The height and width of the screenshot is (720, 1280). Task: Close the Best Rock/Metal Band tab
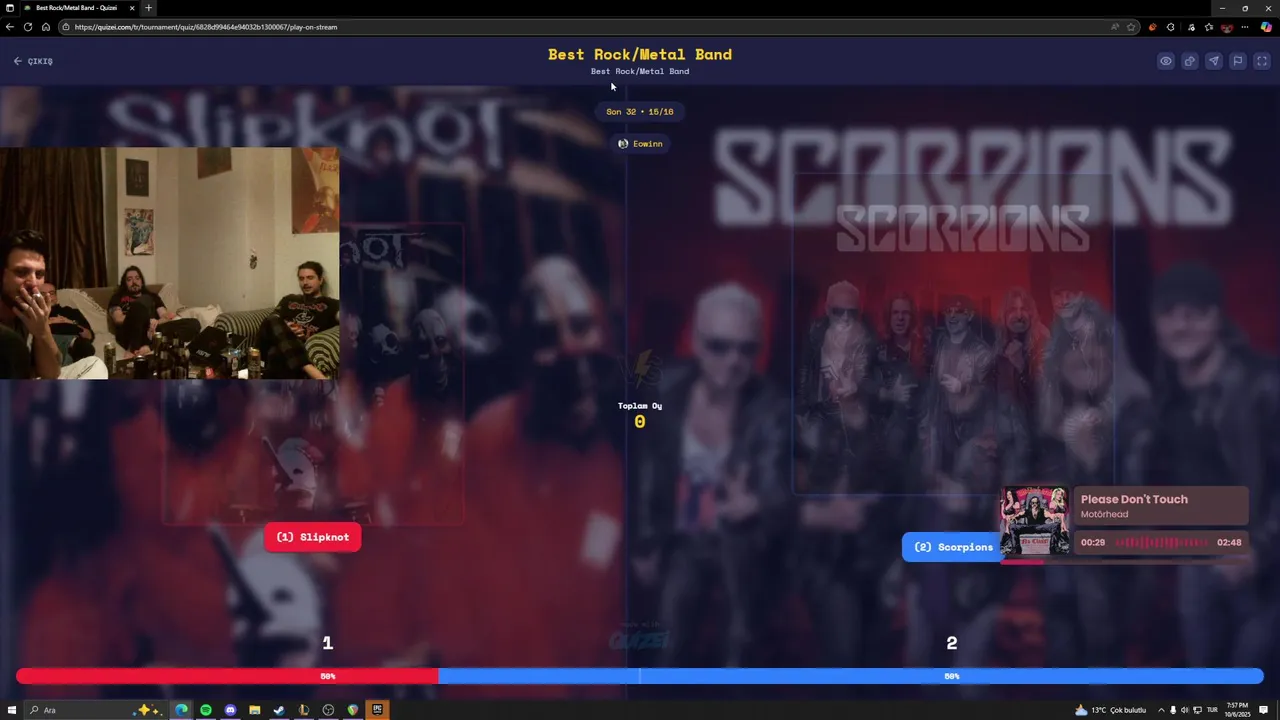click(132, 8)
